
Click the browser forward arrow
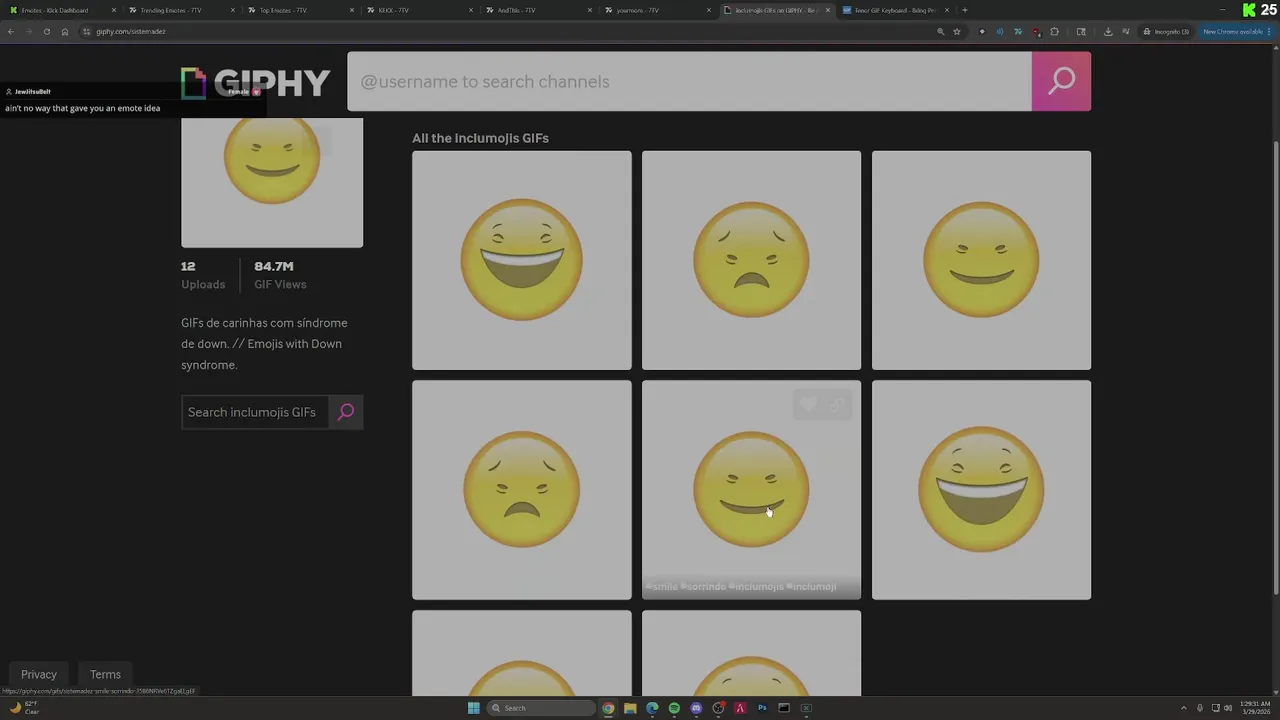28,31
